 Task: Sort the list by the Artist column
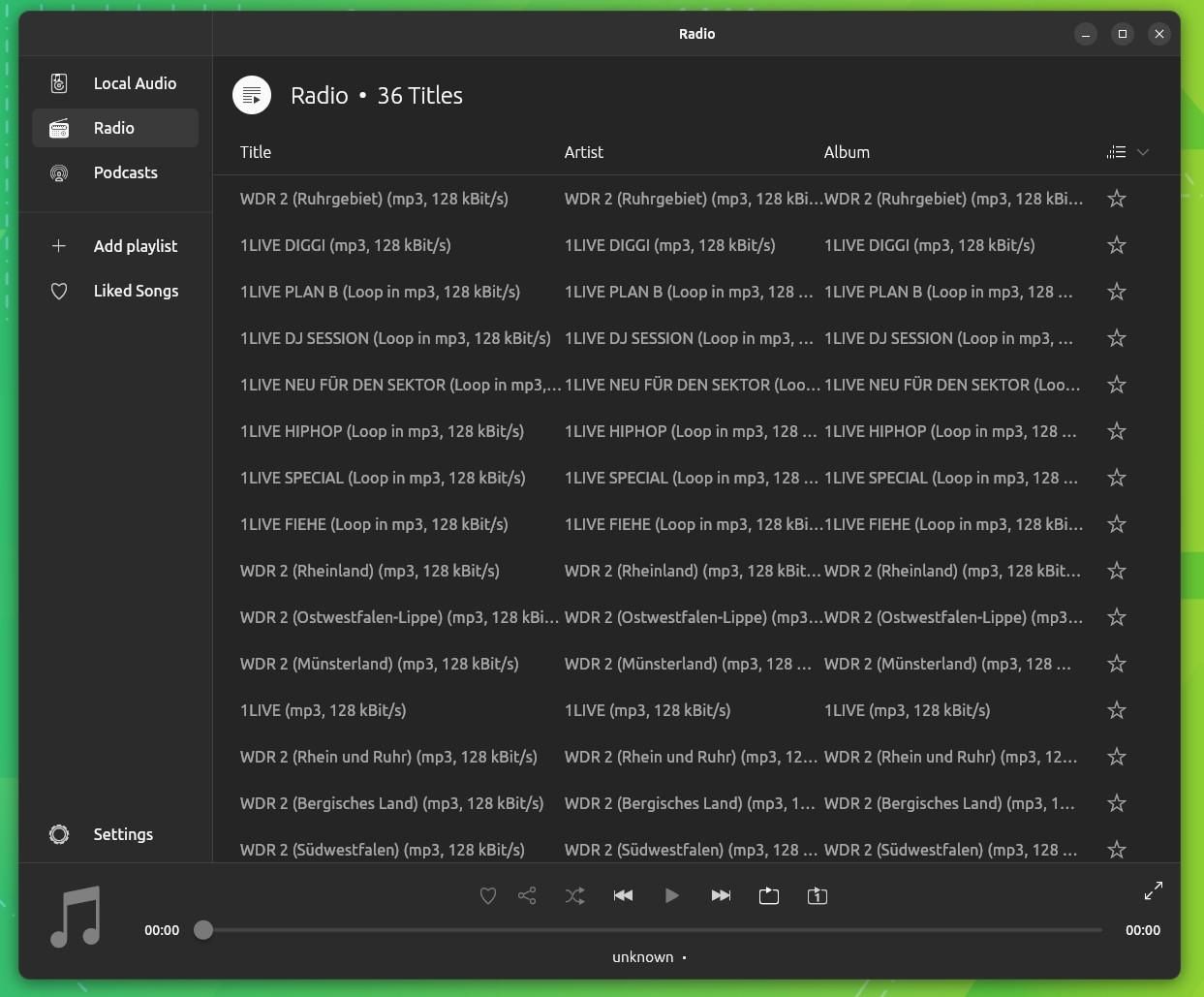(x=584, y=152)
